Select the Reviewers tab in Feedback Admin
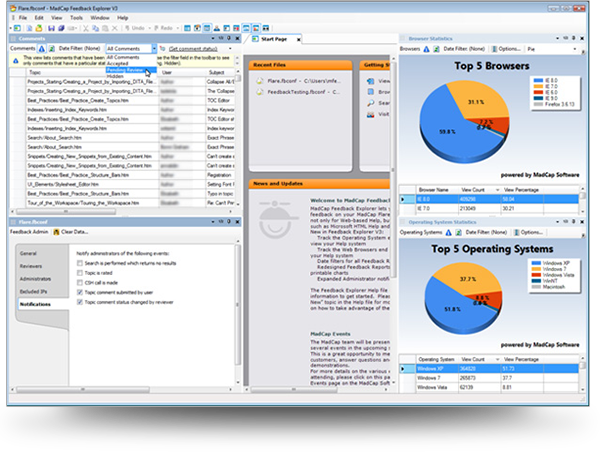 (31, 266)
